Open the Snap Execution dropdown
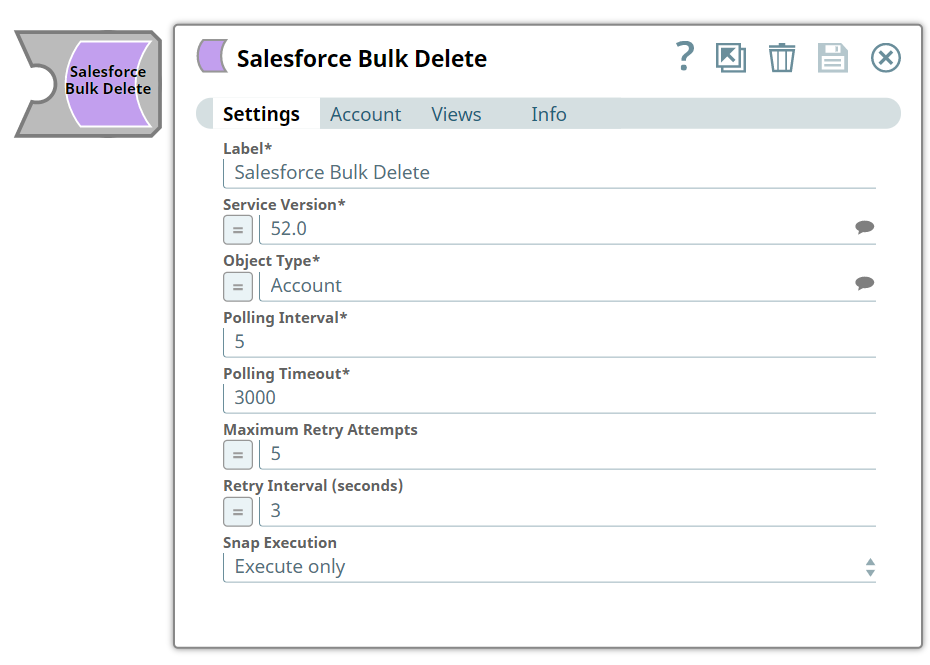Image resolution: width=930 pixels, height=665 pixels. pyautogui.click(x=549, y=567)
